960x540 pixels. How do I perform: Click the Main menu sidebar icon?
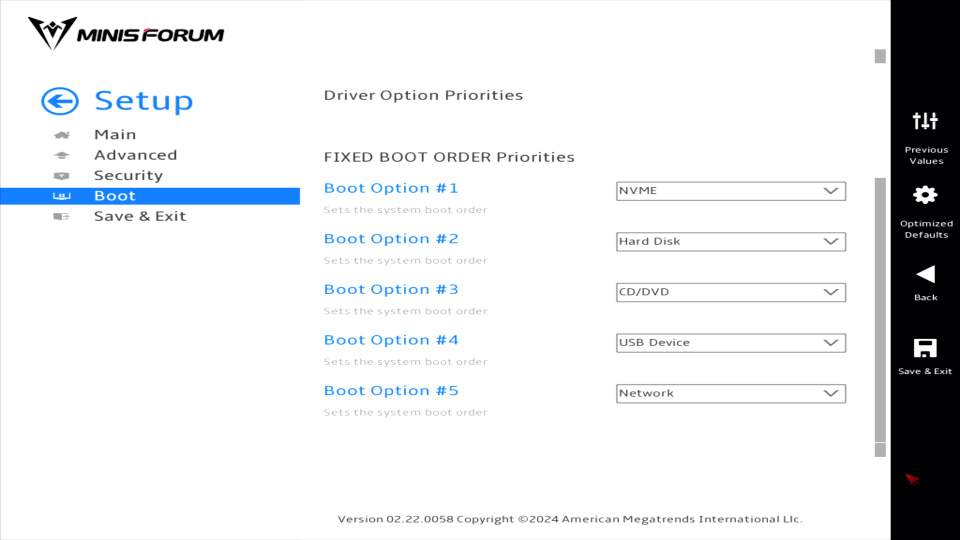(x=62, y=135)
